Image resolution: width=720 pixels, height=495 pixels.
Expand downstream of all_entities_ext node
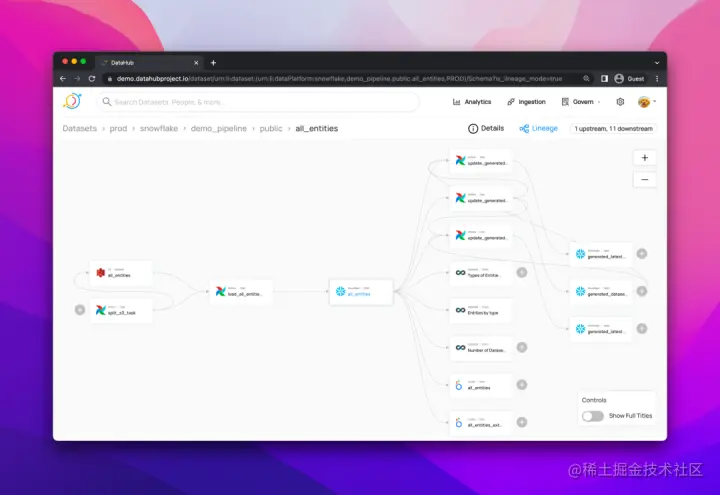coord(522,422)
